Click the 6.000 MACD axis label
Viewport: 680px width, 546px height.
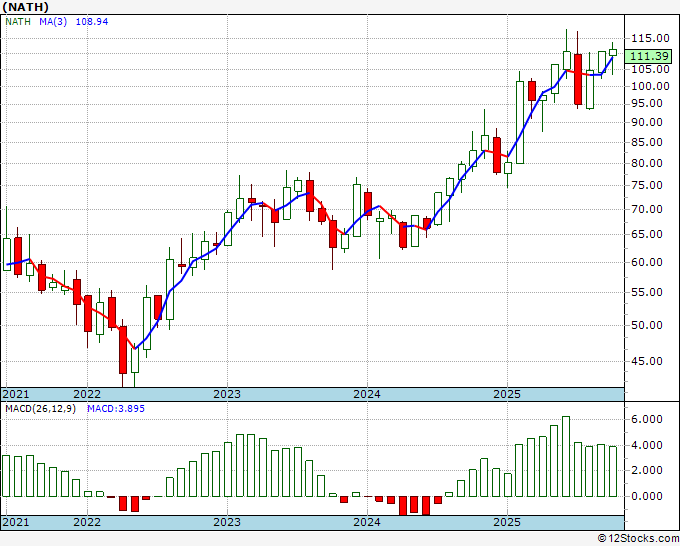(646, 419)
